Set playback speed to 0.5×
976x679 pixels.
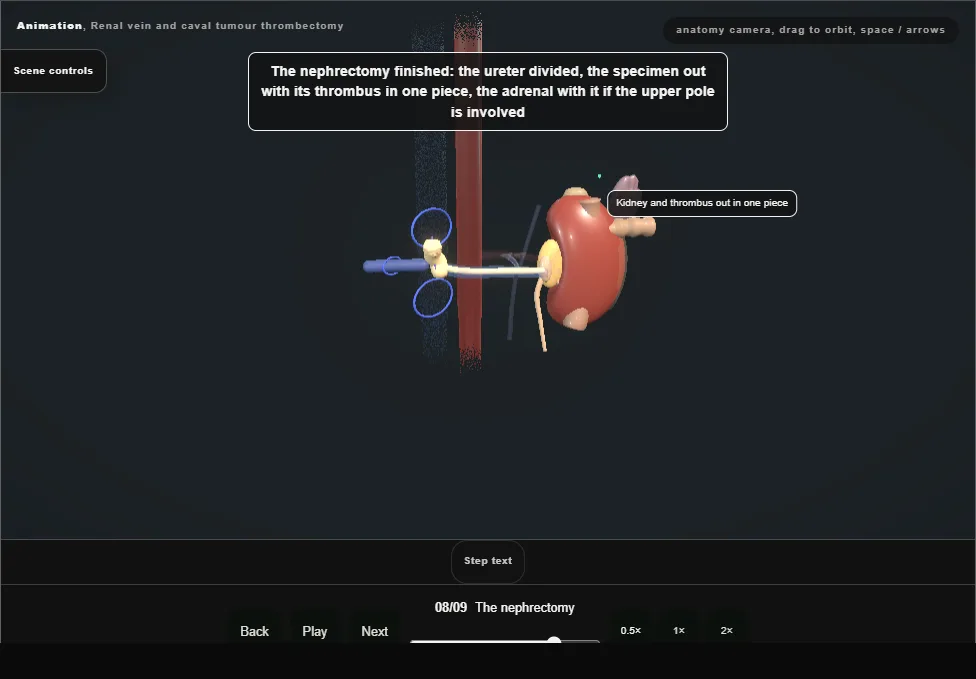coord(631,630)
